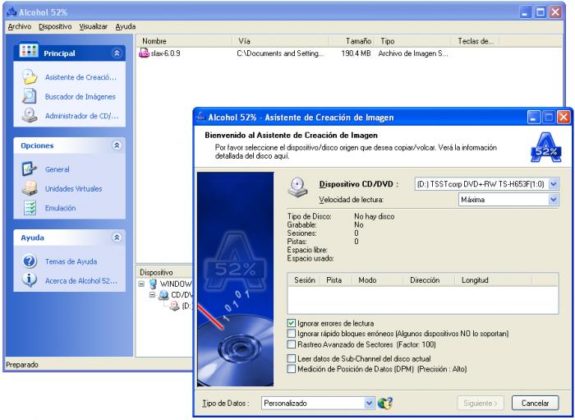Image resolution: width=575 pixels, height=420 pixels.
Task: Open the Administrador de CD/DVD icon
Action: (29, 116)
